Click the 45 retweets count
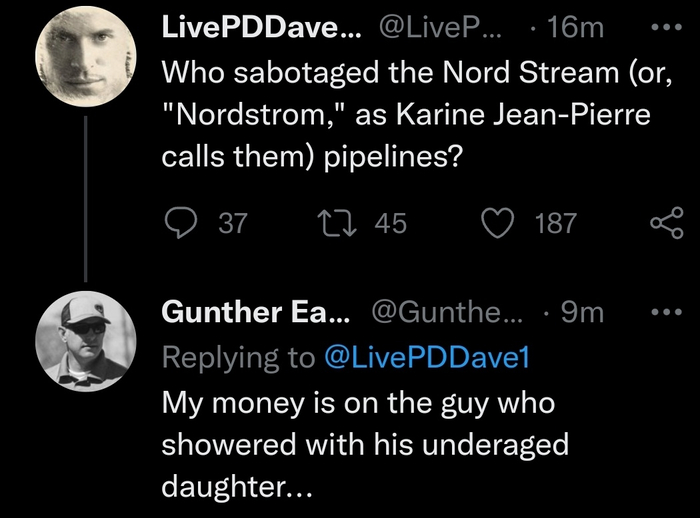700x518 pixels. 390,224
